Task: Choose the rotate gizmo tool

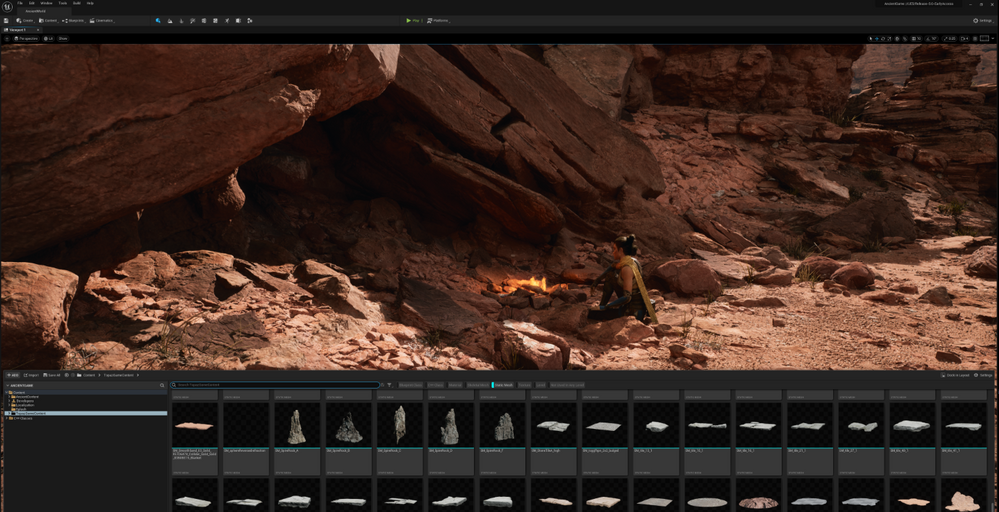Action: (883, 38)
